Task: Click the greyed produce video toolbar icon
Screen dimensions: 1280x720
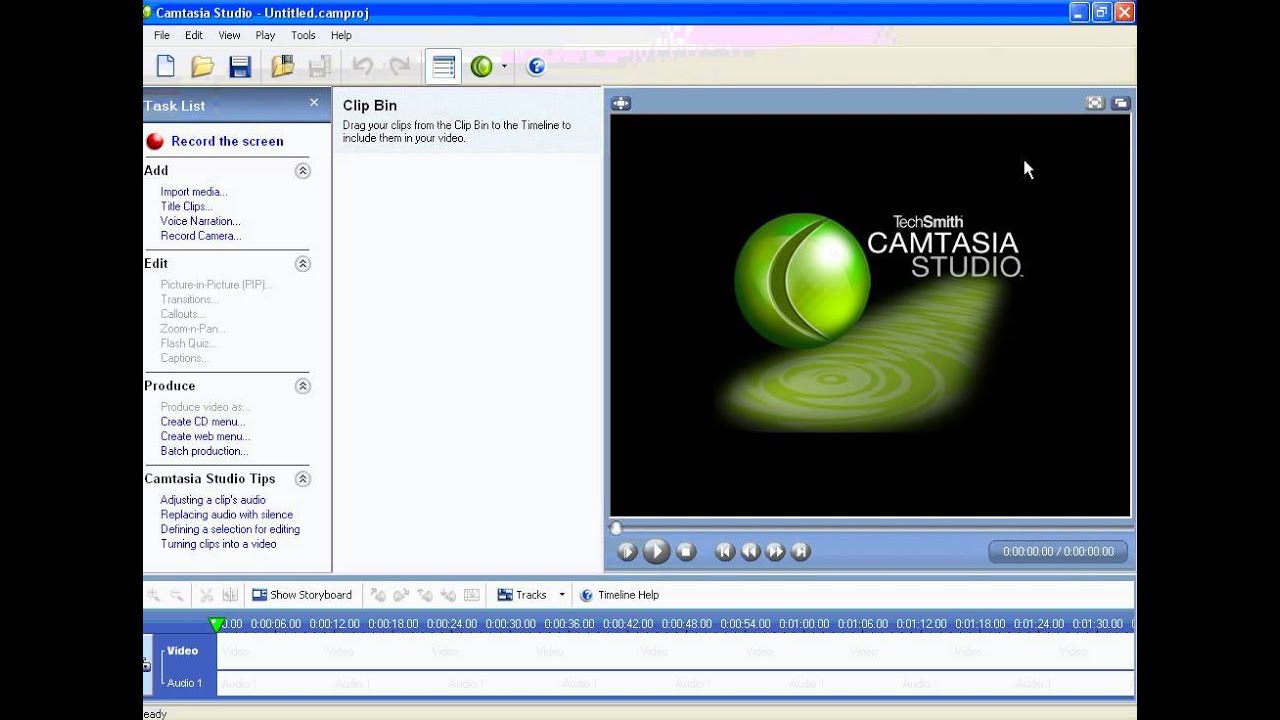Action: tap(320, 67)
